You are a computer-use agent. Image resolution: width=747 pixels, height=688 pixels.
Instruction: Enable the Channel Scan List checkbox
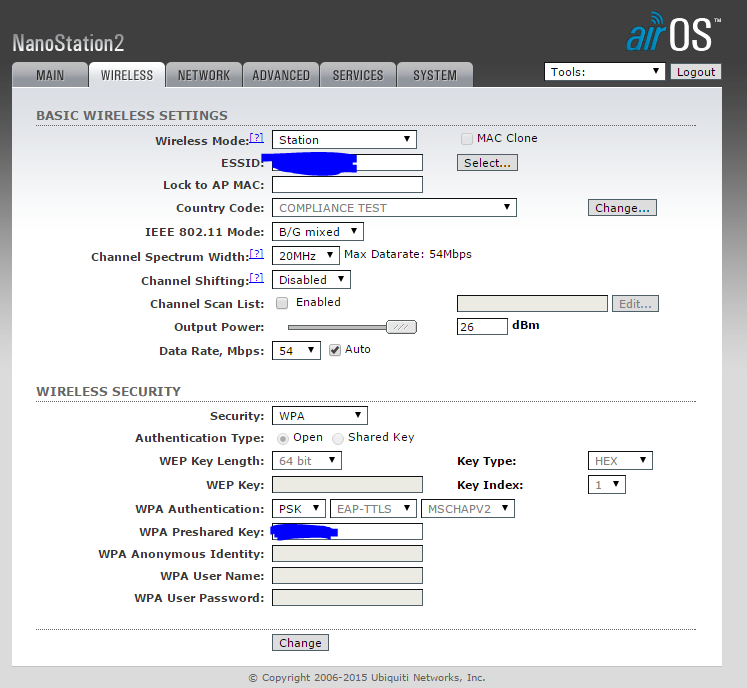tap(282, 303)
